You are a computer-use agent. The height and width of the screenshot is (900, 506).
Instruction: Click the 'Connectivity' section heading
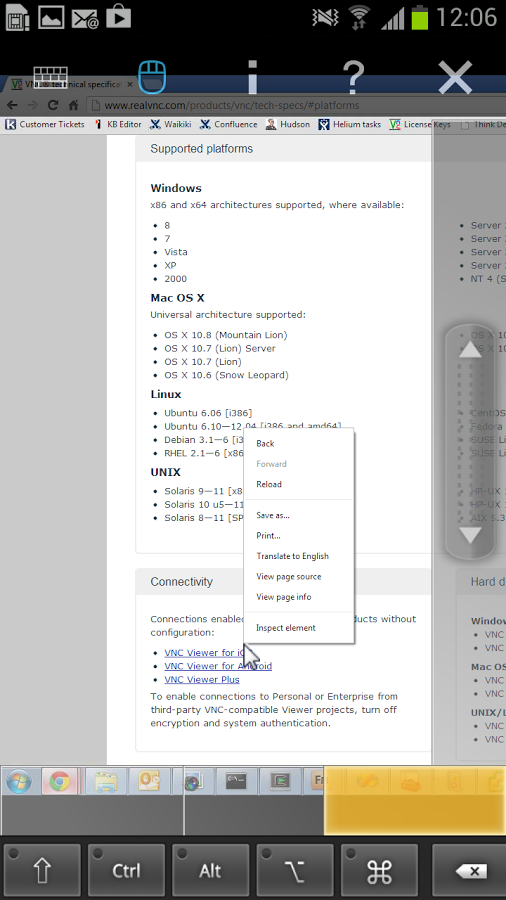(x=181, y=582)
